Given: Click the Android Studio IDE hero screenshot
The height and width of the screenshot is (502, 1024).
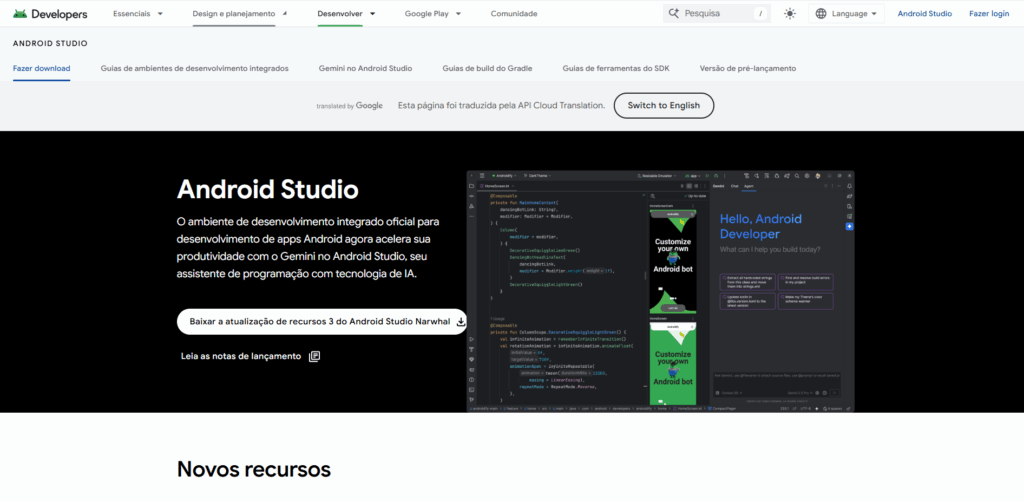Looking at the screenshot, I should 660,291.
